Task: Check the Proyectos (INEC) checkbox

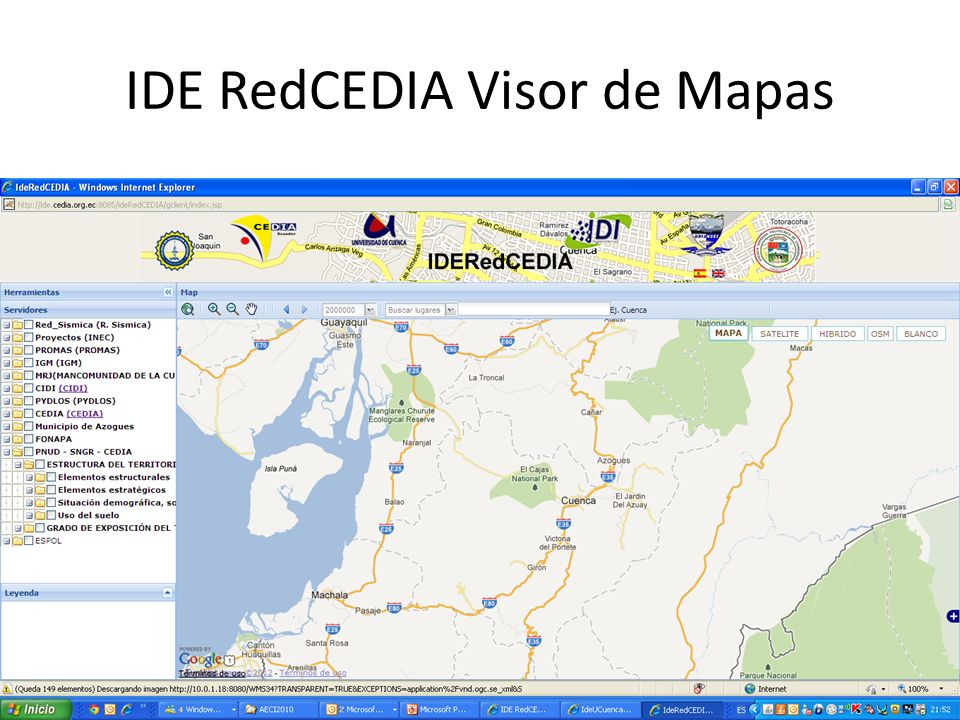Action: click(x=29, y=337)
